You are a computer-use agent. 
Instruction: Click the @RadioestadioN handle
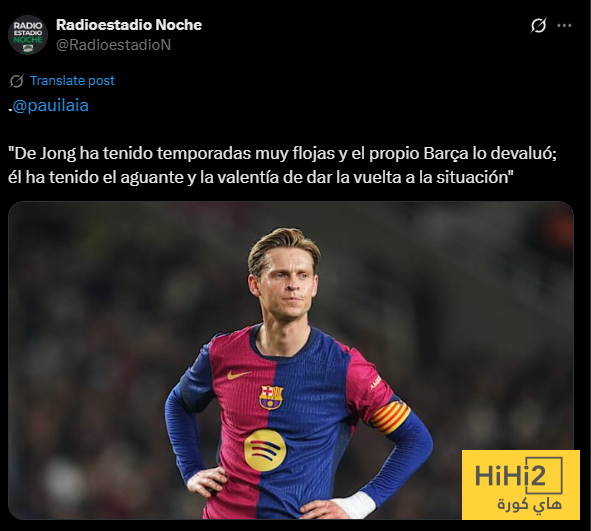coord(113,45)
